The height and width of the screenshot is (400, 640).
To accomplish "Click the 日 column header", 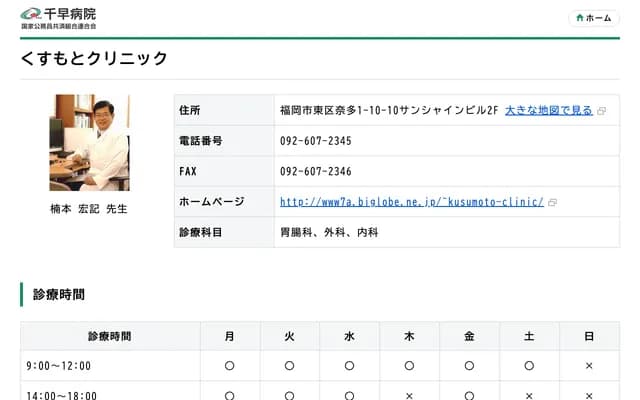I will (589, 336).
